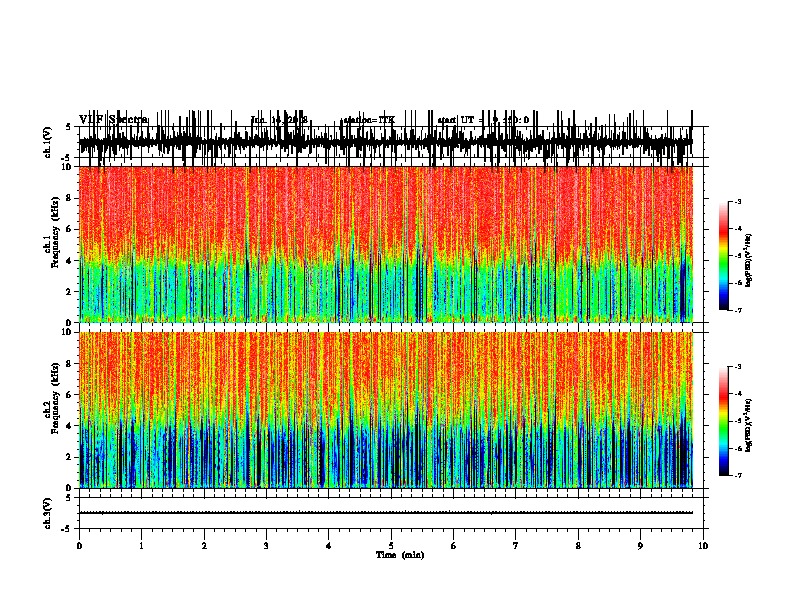Click the ch.2 color scale log(PSD) label
792x612 pixels.
point(749,425)
